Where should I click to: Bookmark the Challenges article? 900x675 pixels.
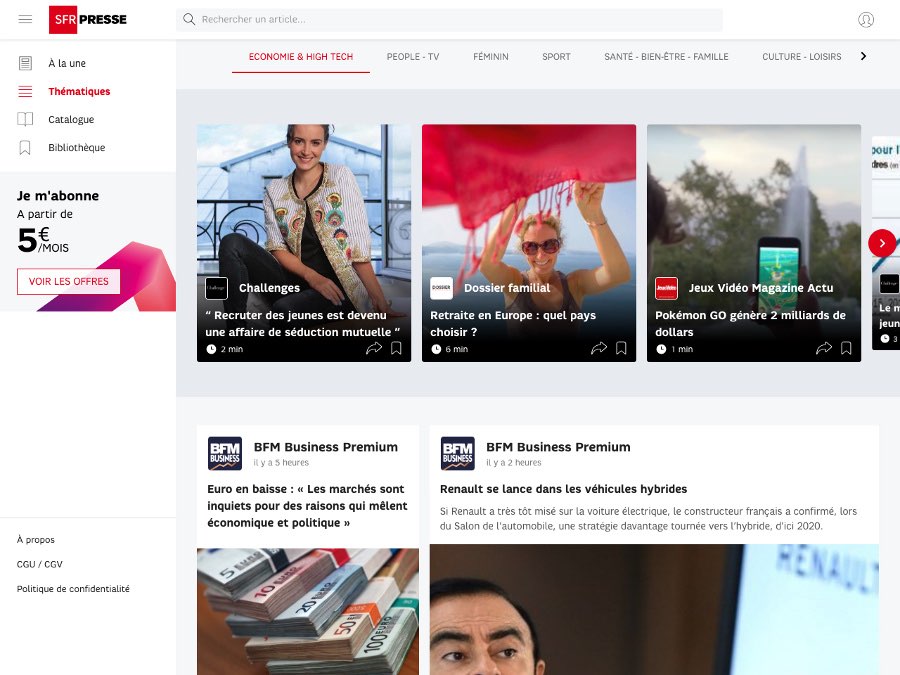click(397, 348)
